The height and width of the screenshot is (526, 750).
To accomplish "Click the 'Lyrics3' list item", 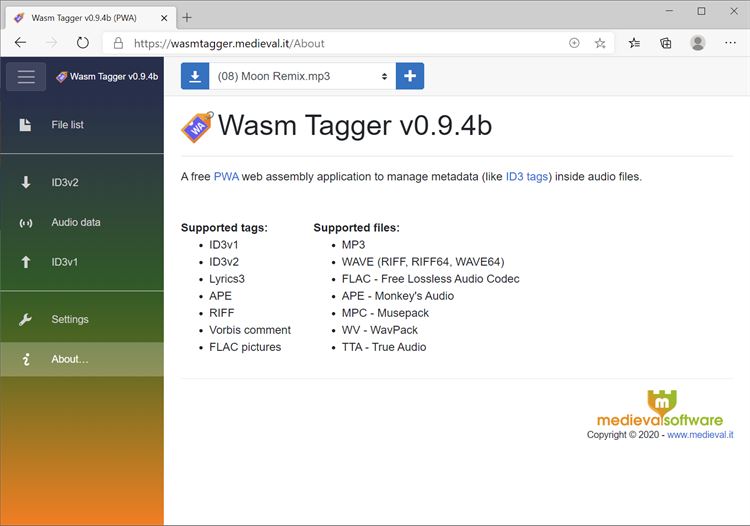I will point(227,279).
